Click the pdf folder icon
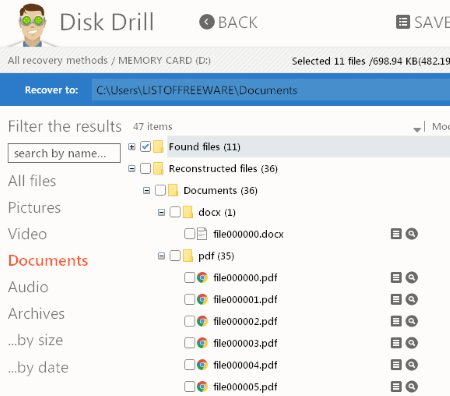 pyautogui.click(x=188, y=256)
